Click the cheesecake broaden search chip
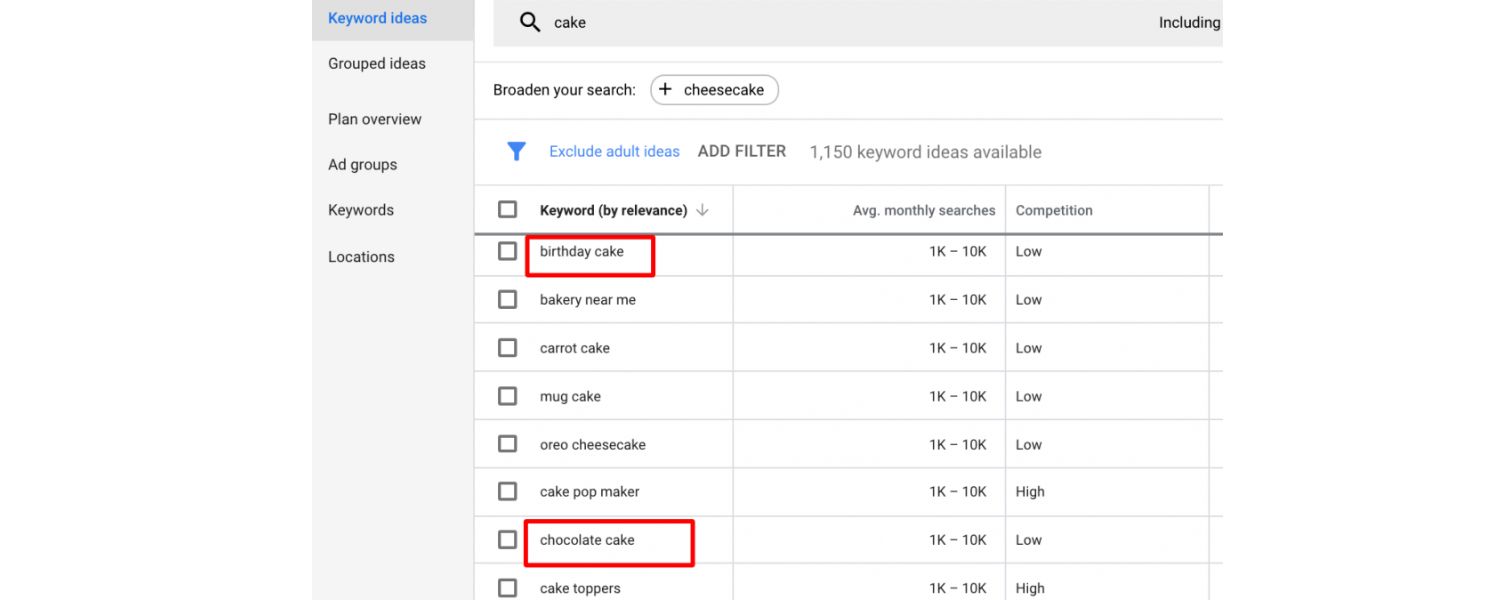 (x=714, y=89)
